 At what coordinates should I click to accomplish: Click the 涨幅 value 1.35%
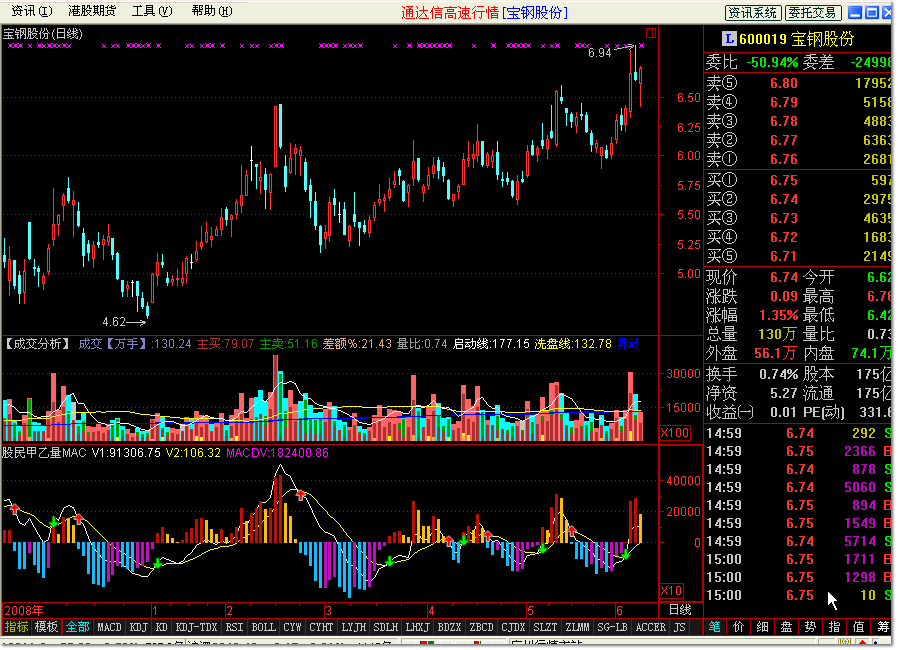pyautogui.click(x=778, y=316)
